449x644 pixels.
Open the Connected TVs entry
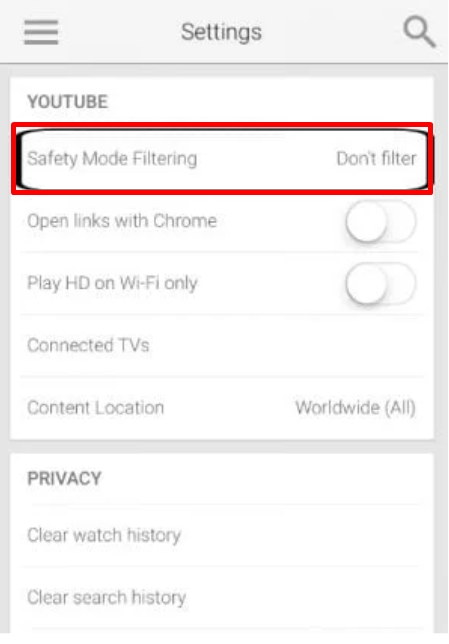(222, 345)
